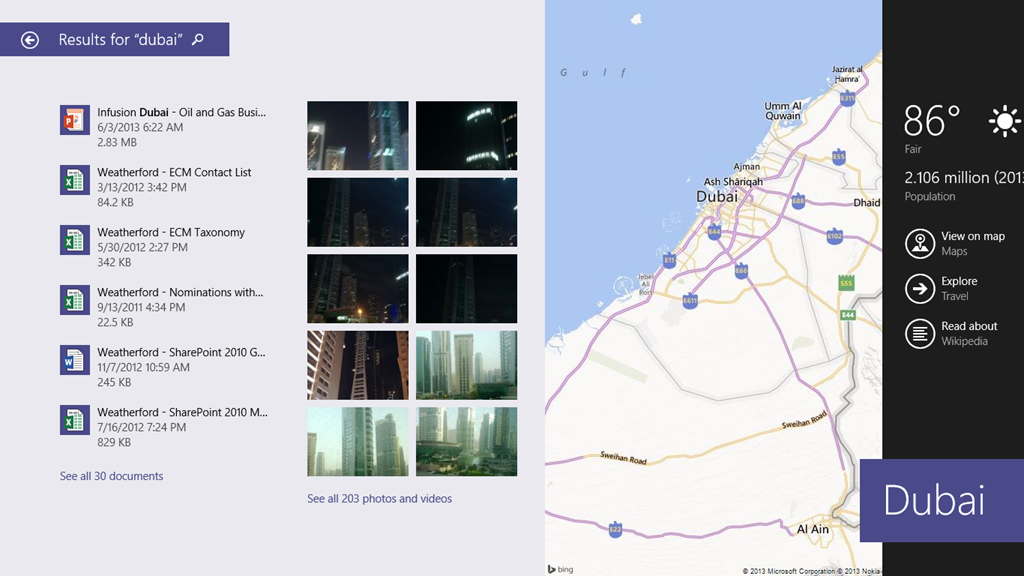Click the View on map pin icon
The height and width of the screenshot is (576, 1024).
coord(920,244)
